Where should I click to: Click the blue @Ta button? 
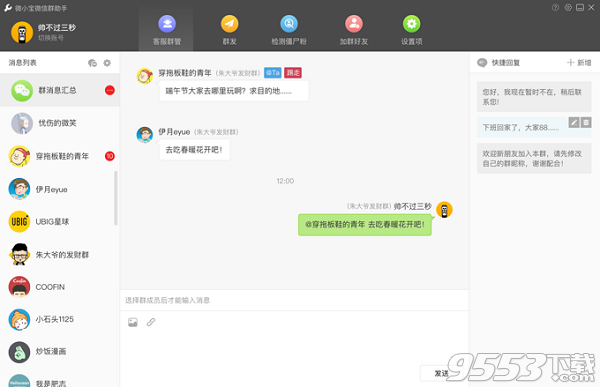click(x=273, y=73)
